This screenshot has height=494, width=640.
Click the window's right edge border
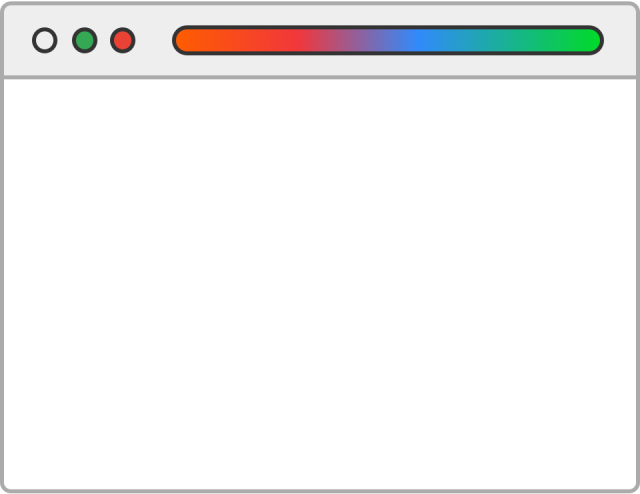pos(638,284)
